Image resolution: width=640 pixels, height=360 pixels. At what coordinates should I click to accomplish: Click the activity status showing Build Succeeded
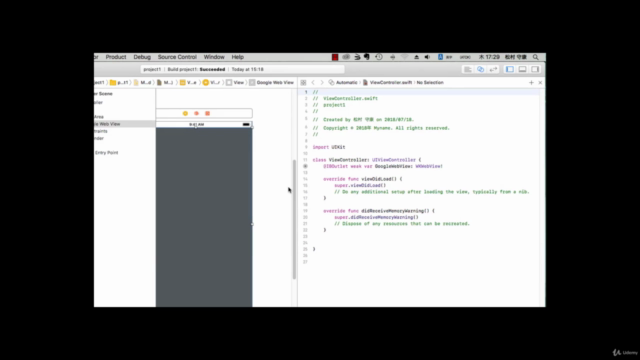click(x=242, y=69)
